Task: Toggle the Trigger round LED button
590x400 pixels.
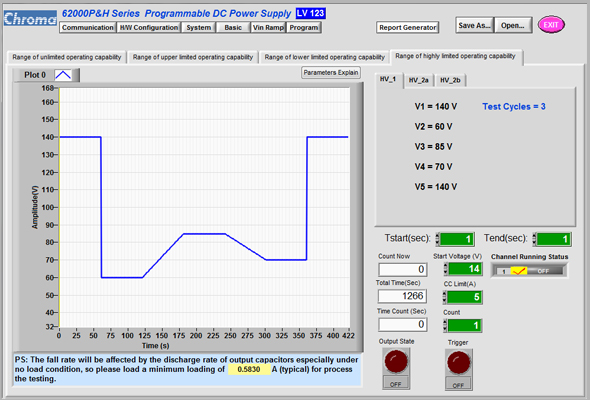Action: click(458, 363)
